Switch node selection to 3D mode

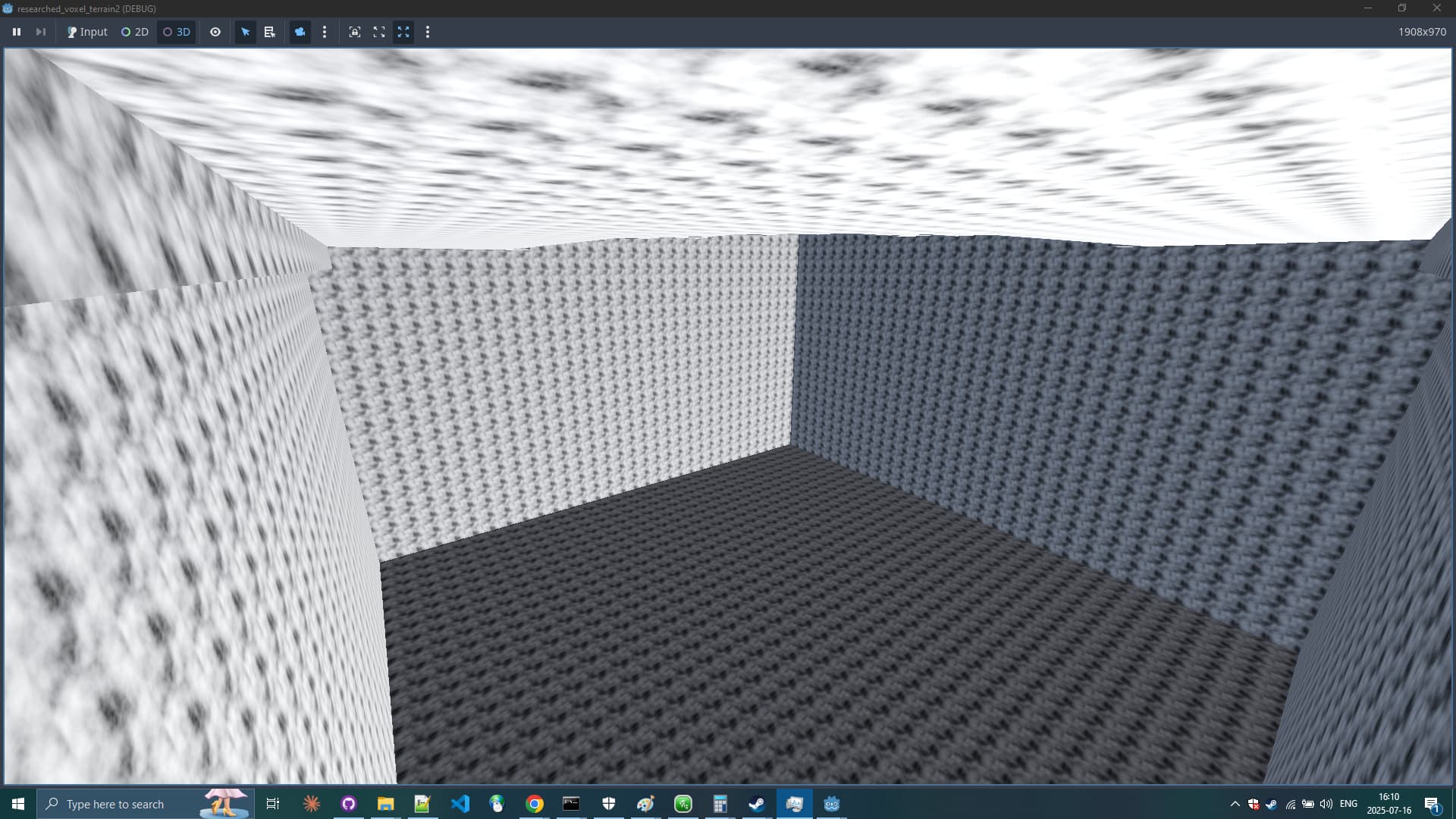[x=177, y=32]
